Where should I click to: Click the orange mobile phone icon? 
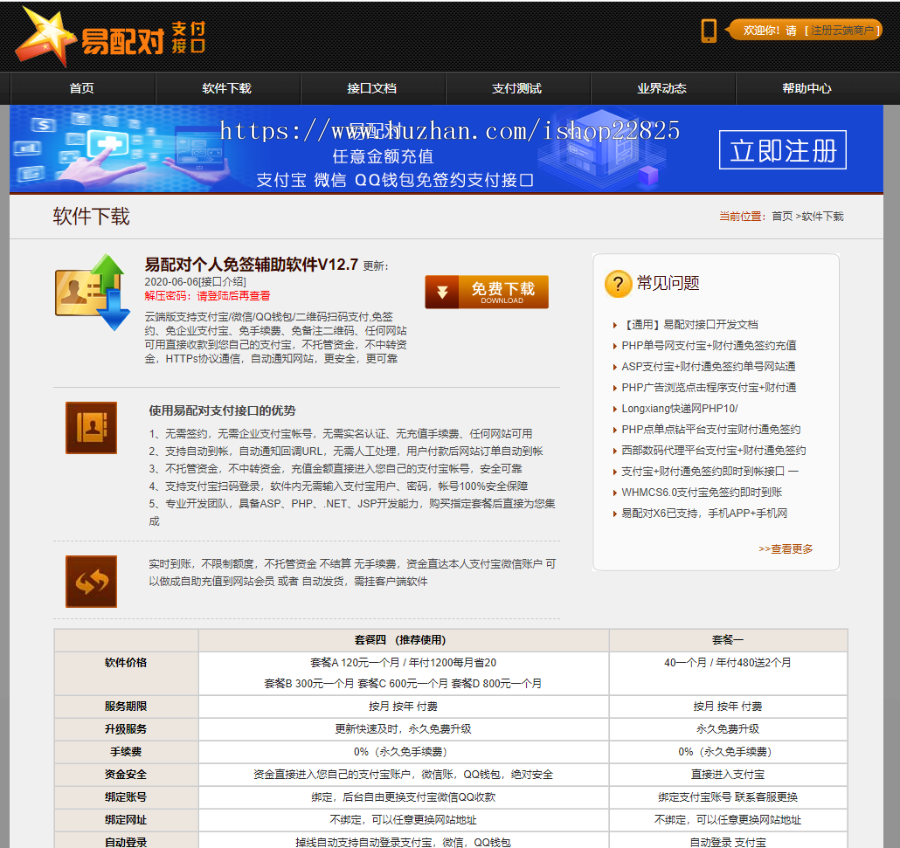[x=709, y=30]
